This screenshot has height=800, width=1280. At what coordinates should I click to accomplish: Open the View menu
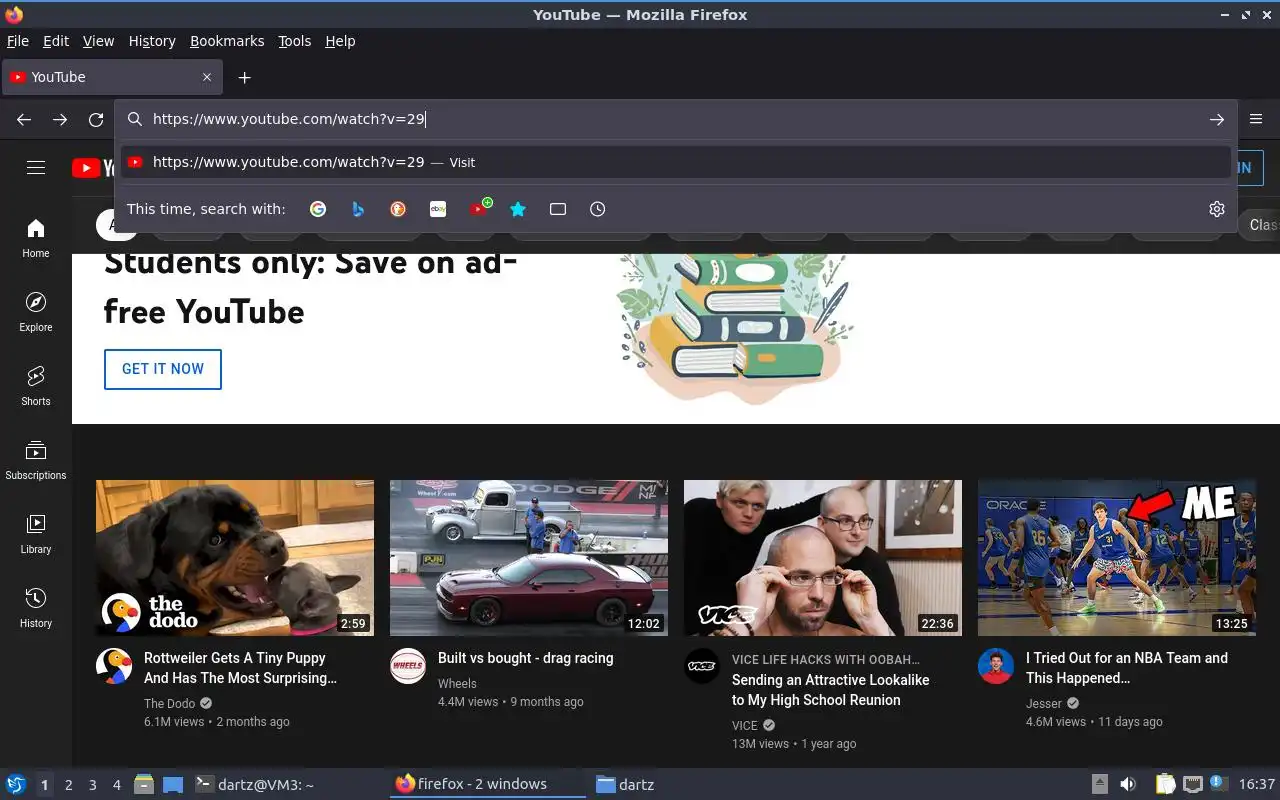(x=98, y=41)
